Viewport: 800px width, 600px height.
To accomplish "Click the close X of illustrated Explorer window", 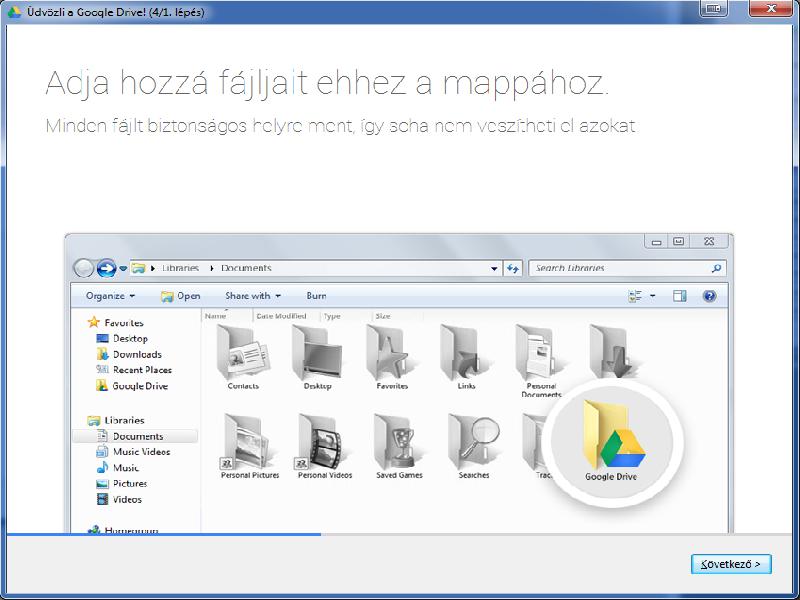I will (x=709, y=241).
